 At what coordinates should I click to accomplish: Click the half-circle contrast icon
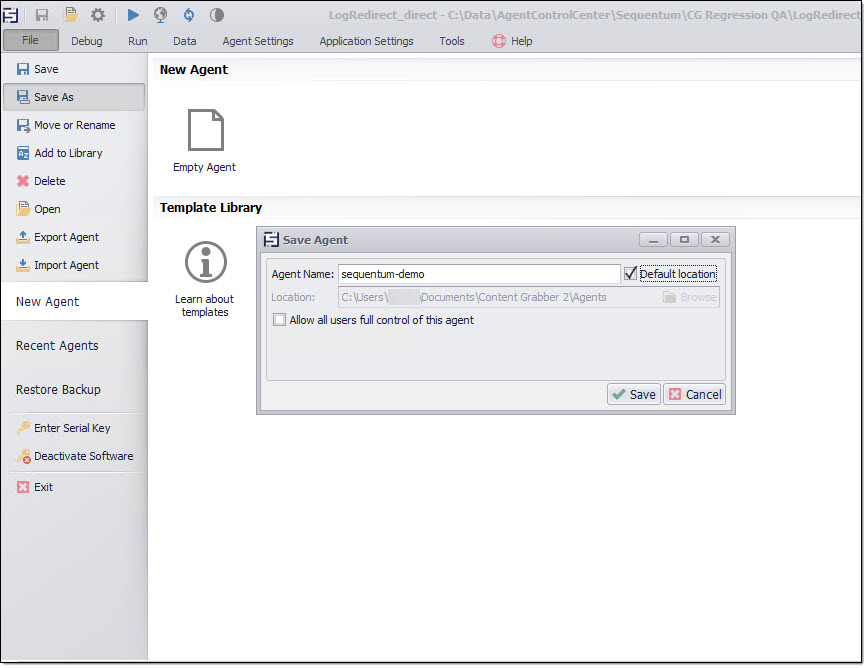(216, 15)
